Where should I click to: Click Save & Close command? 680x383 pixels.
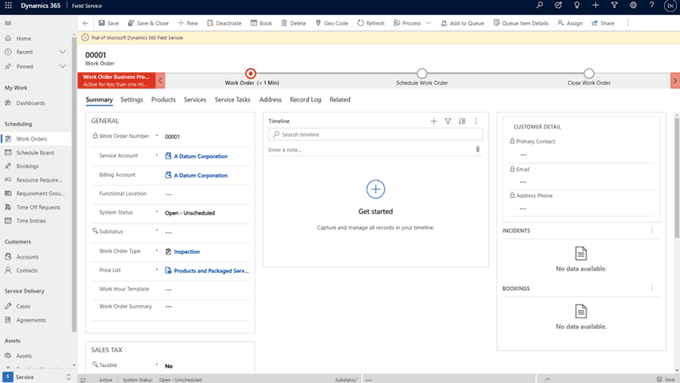[x=148, y=23]
